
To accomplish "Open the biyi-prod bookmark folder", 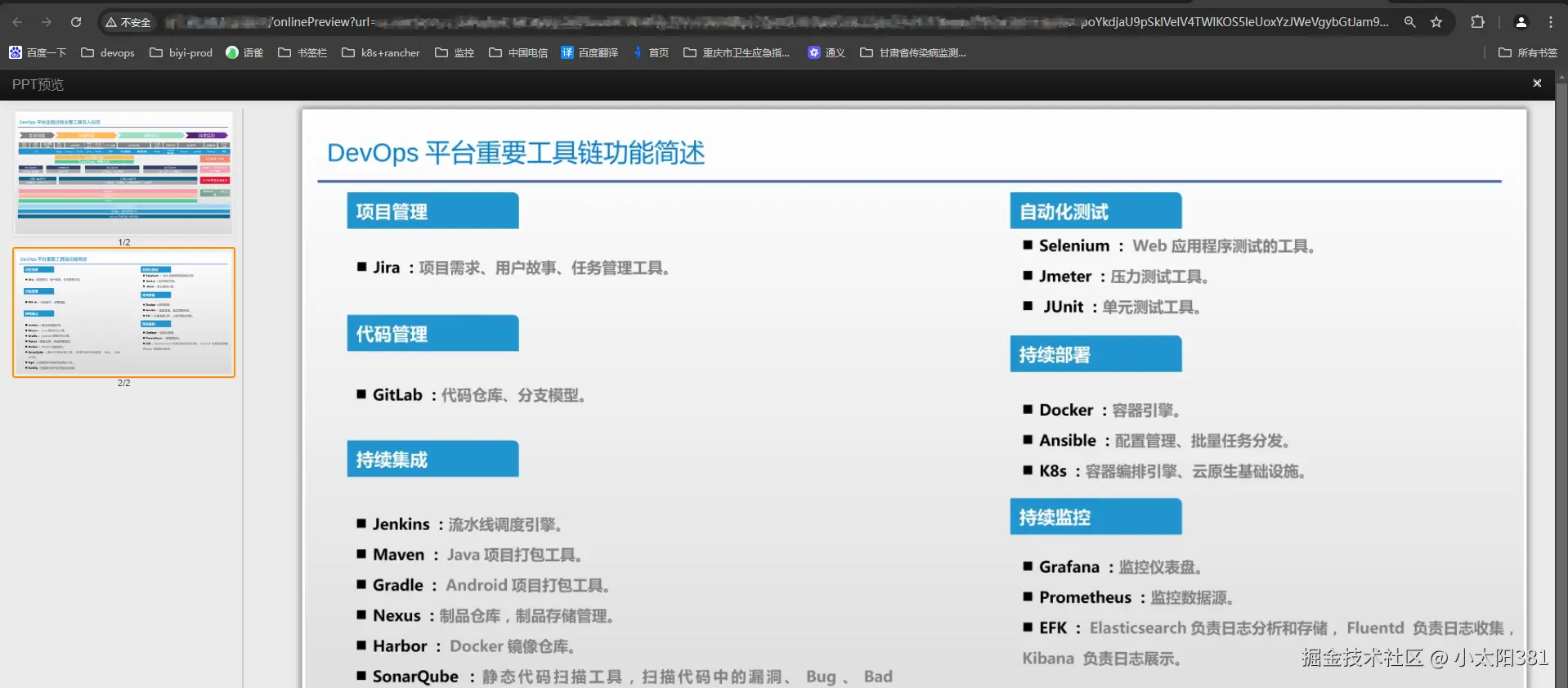I will (181, 52).
